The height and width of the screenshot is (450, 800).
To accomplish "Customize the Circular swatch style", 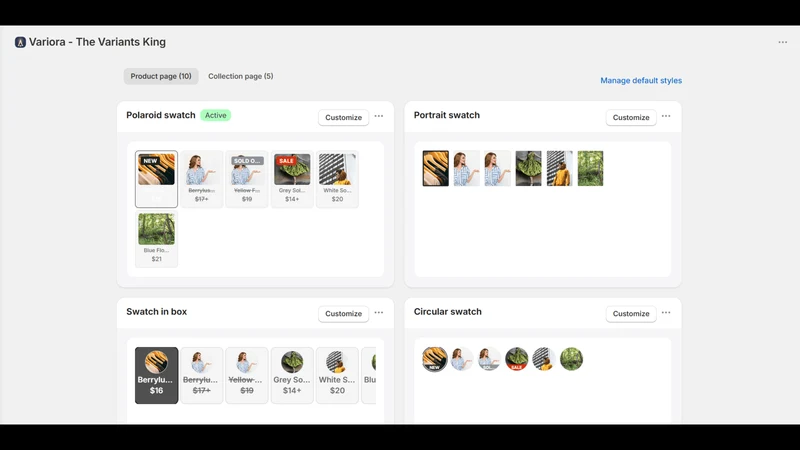I will pos(631,314).
